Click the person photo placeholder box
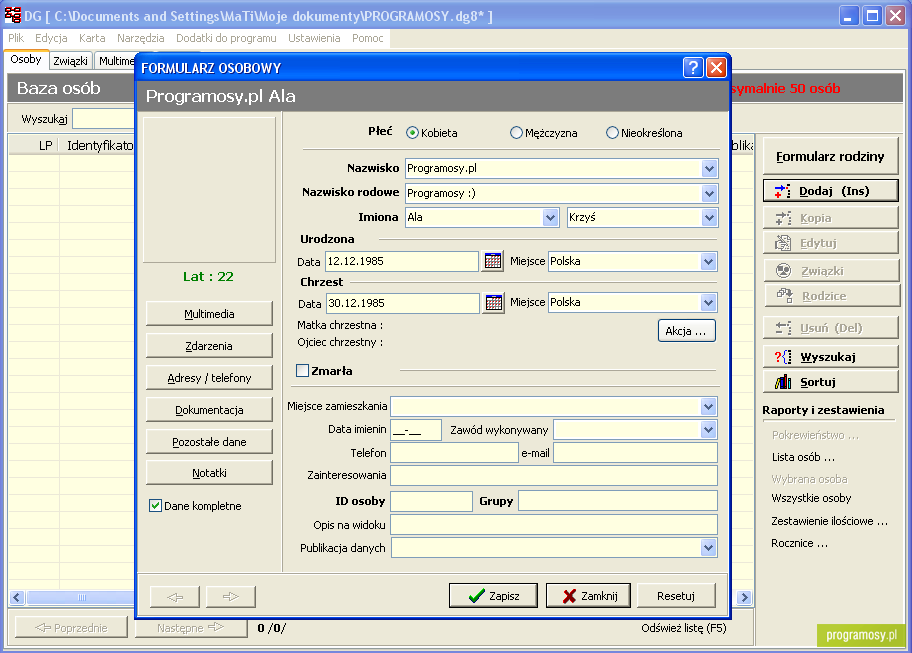 209,190
